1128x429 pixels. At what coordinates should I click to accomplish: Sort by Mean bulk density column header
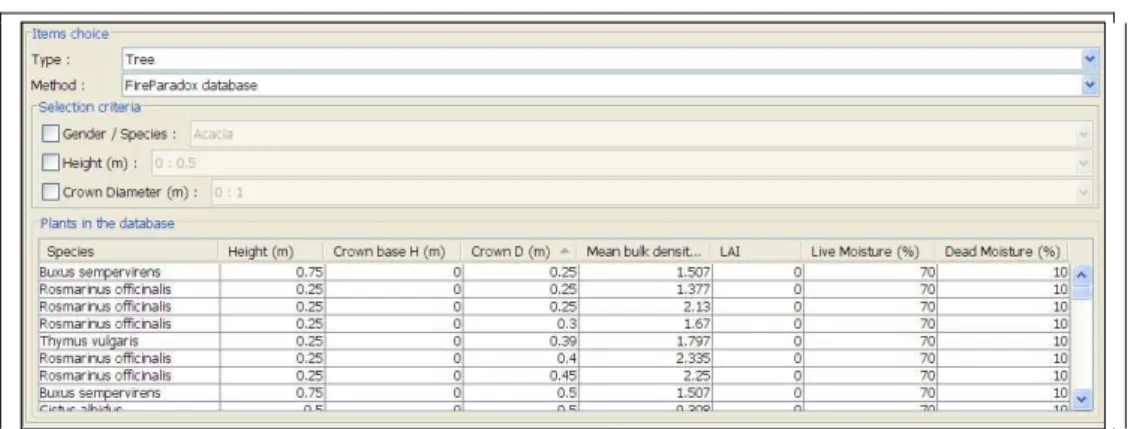click(645, 252)
